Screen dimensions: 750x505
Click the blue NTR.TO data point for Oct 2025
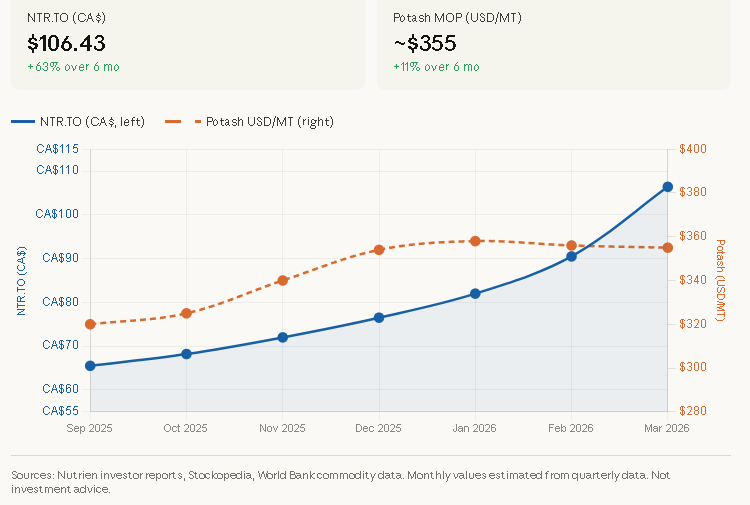(186, 354)
